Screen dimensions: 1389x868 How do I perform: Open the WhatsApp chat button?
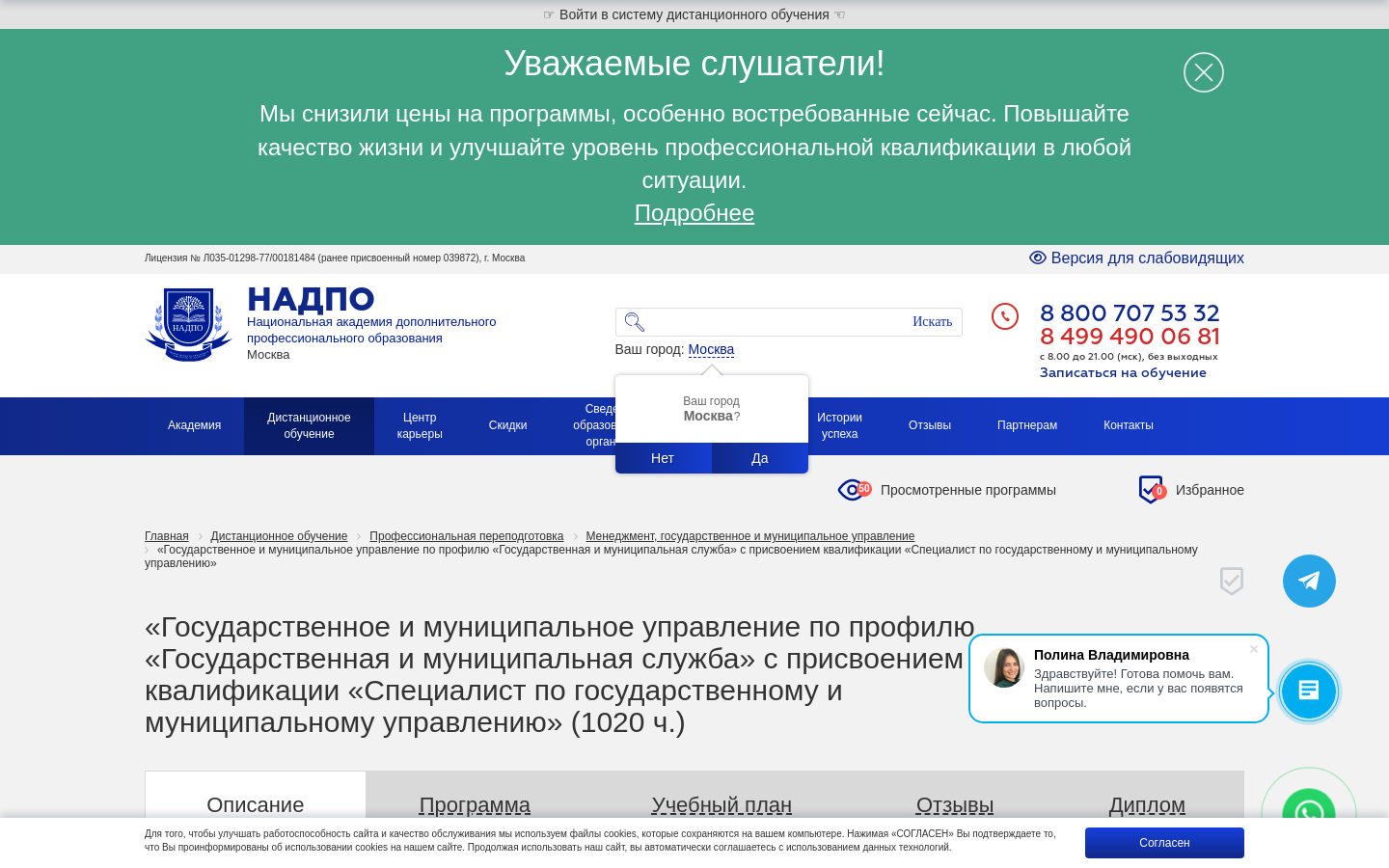point(1309,813)
